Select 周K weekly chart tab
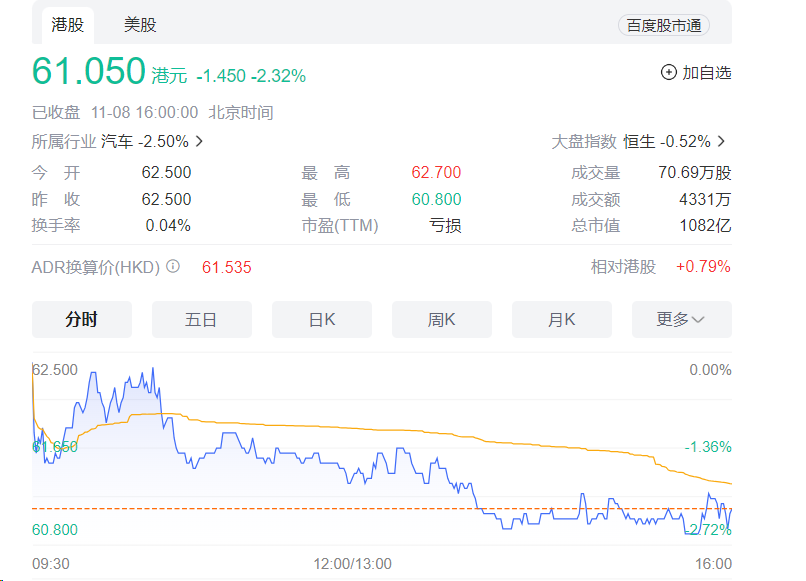Image resolution: width=806 pixels, height=581 pixels. click(441, 319)
